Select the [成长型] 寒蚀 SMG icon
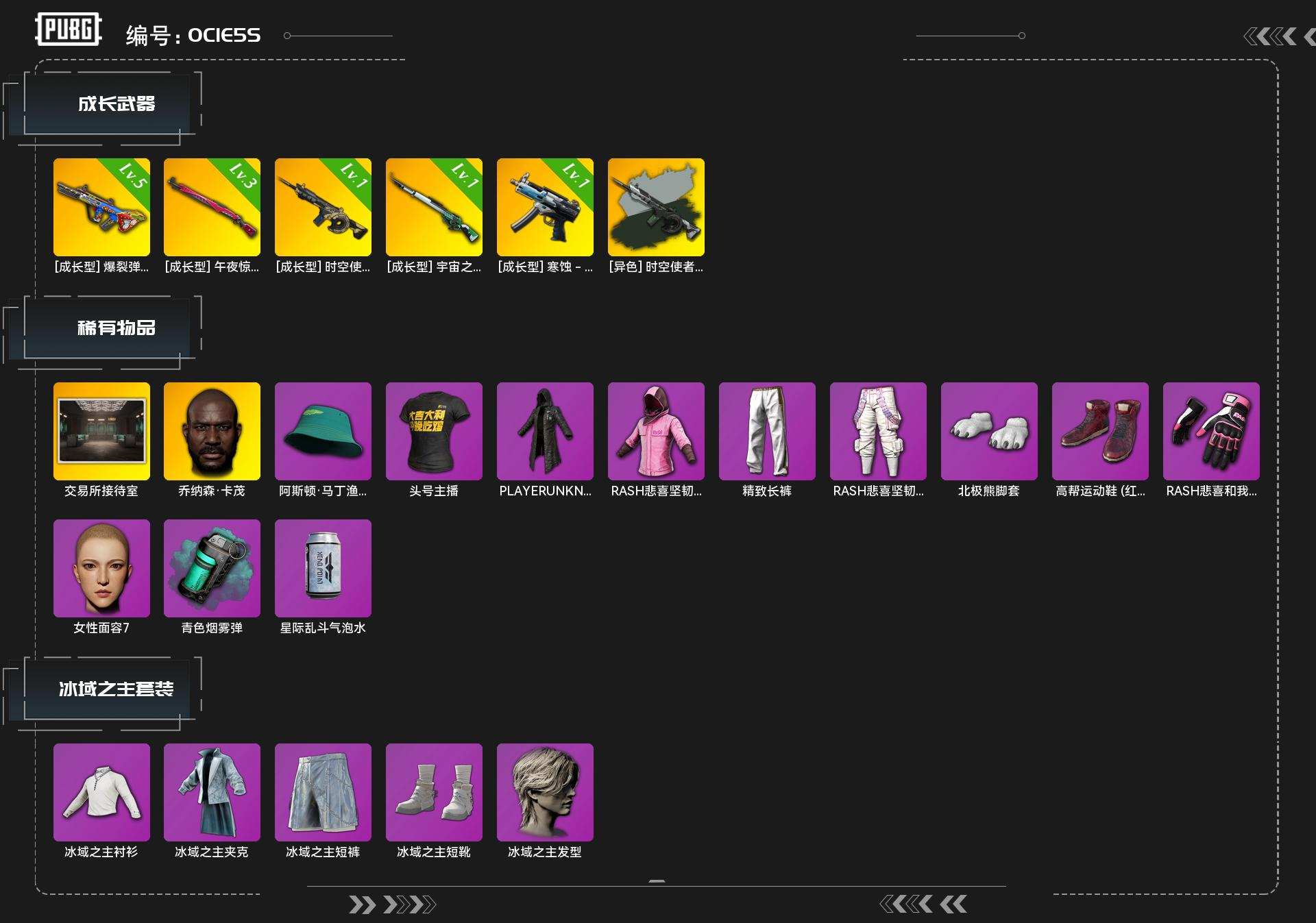The height and width of the screenshot is (923, 1316). point(545,207)
